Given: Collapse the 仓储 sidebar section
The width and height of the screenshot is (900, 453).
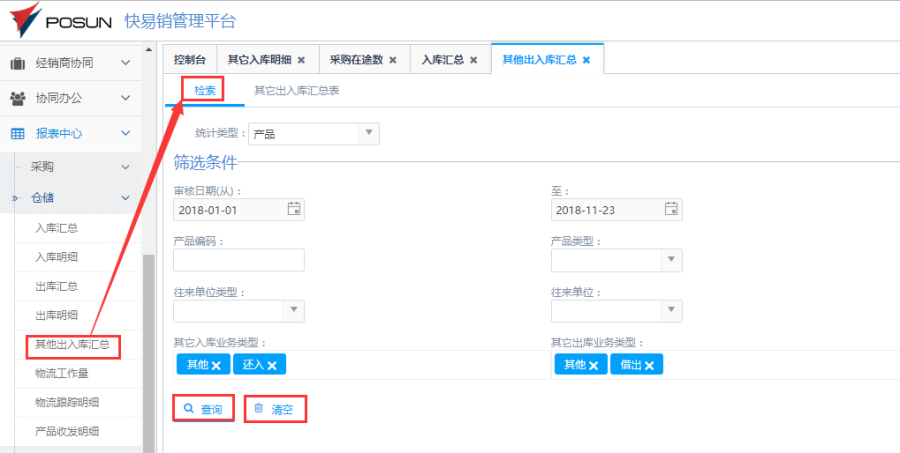Looking at the screenshot, I should tap(126, 198).
